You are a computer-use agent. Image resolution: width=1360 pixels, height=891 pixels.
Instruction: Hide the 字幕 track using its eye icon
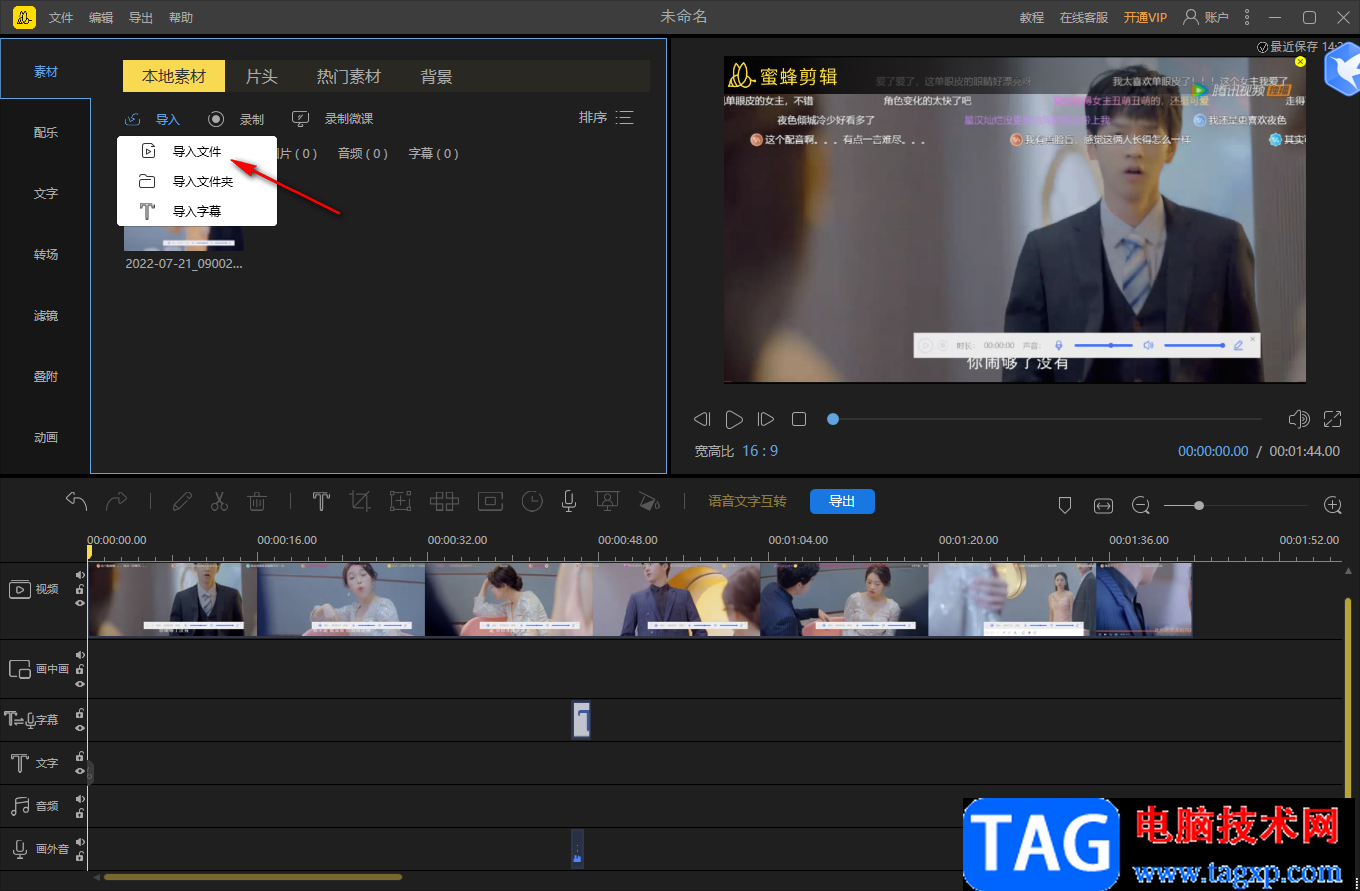click(x=80, y=727)
